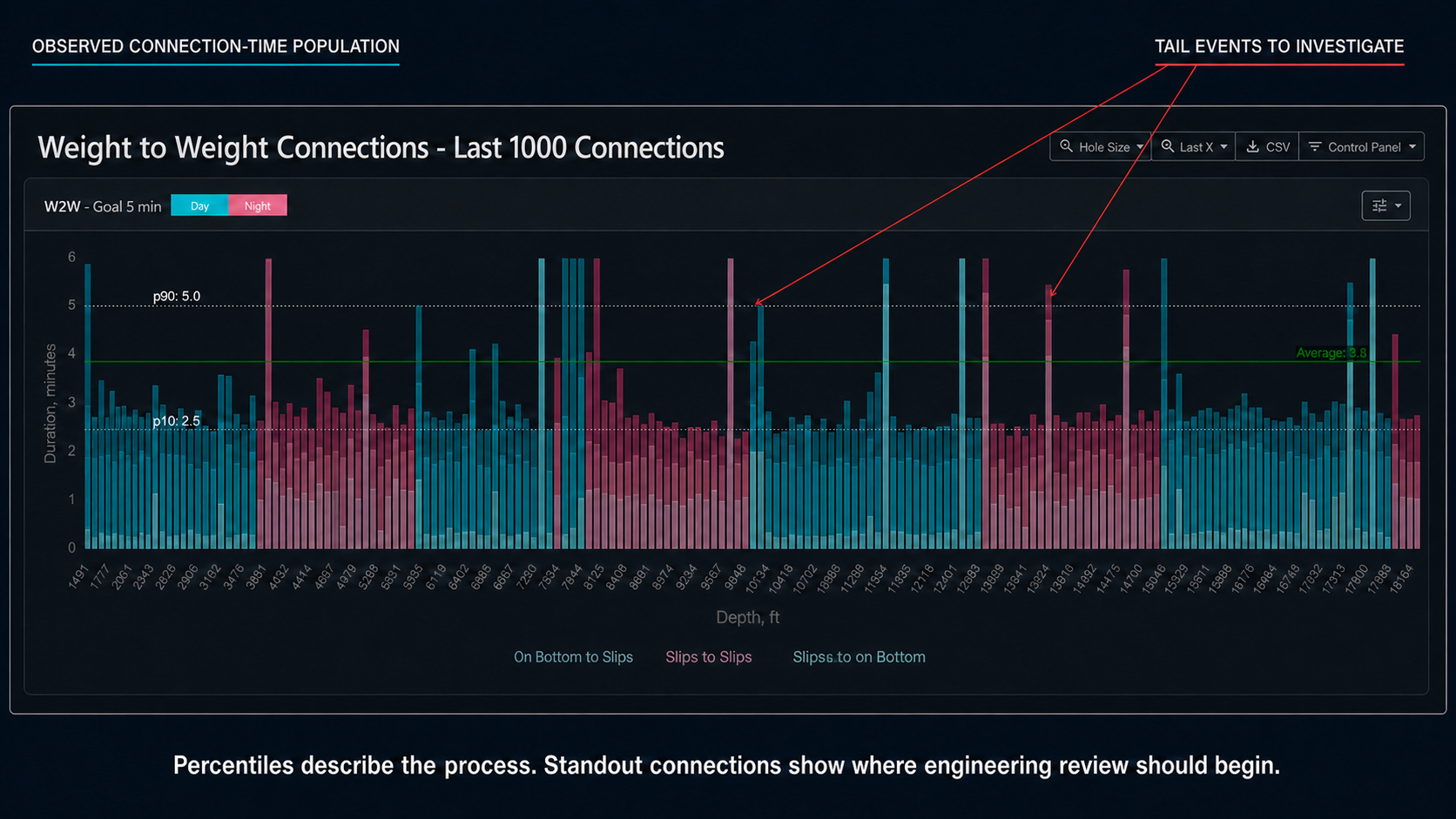
Task: Click the depth tick label 17313
Action: pyautogui.click(x=1333, y=579)
